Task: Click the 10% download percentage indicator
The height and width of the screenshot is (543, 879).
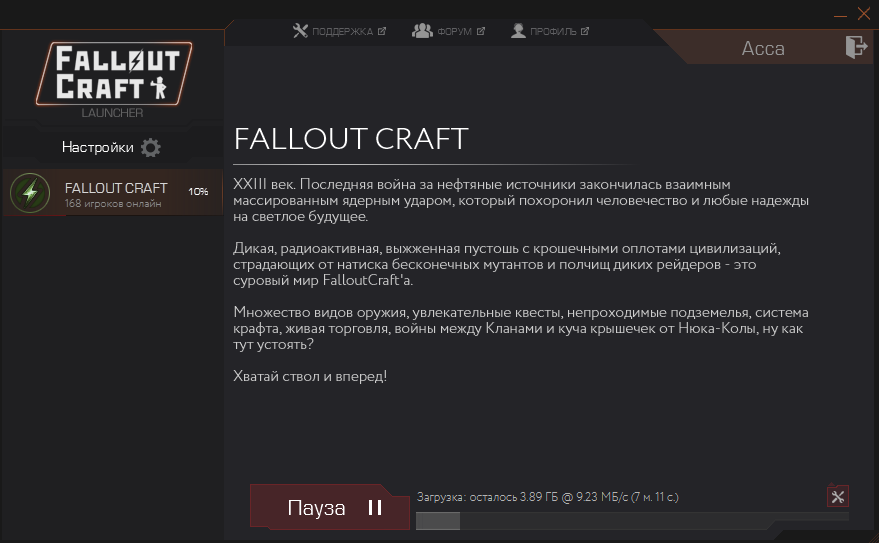Action: pos(198,192)
